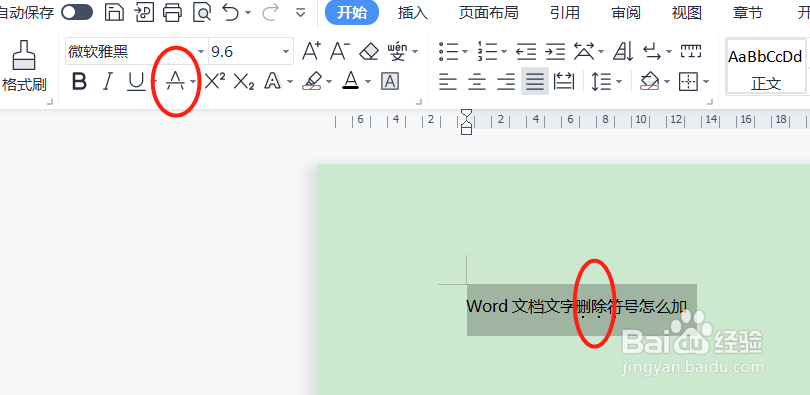Decrease font size with A- icon
The height and width of the screenshot is (395, 810).
tap(340, 51)
